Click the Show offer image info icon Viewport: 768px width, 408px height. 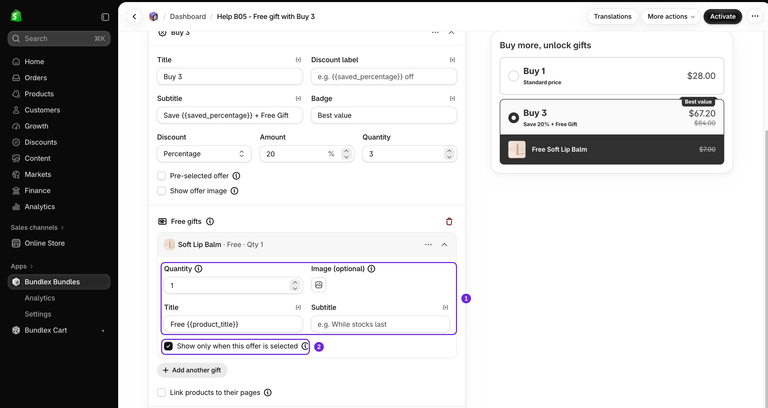pos(235,191)
